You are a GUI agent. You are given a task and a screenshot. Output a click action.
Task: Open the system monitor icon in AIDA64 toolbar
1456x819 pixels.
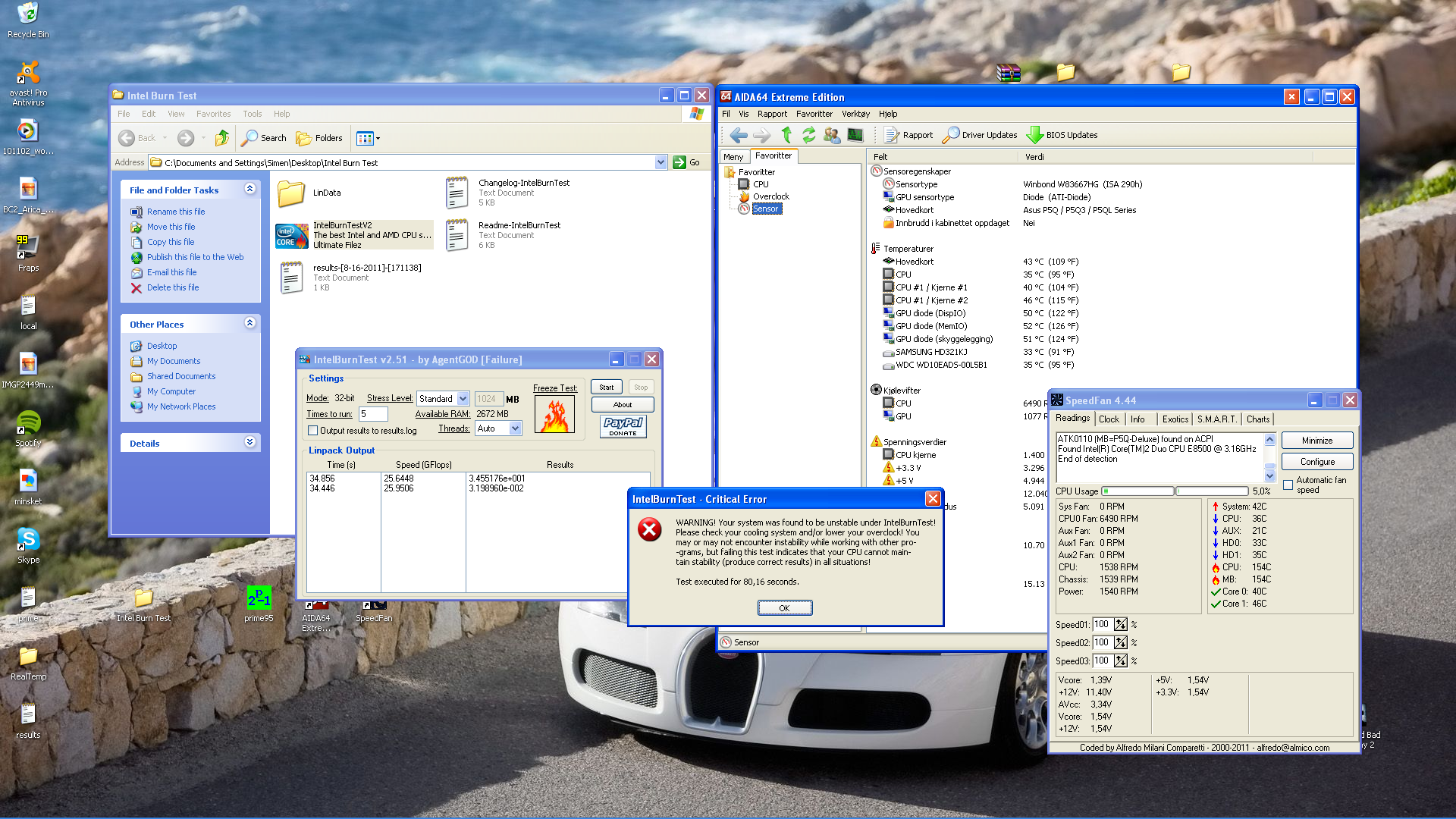[855, 135]
